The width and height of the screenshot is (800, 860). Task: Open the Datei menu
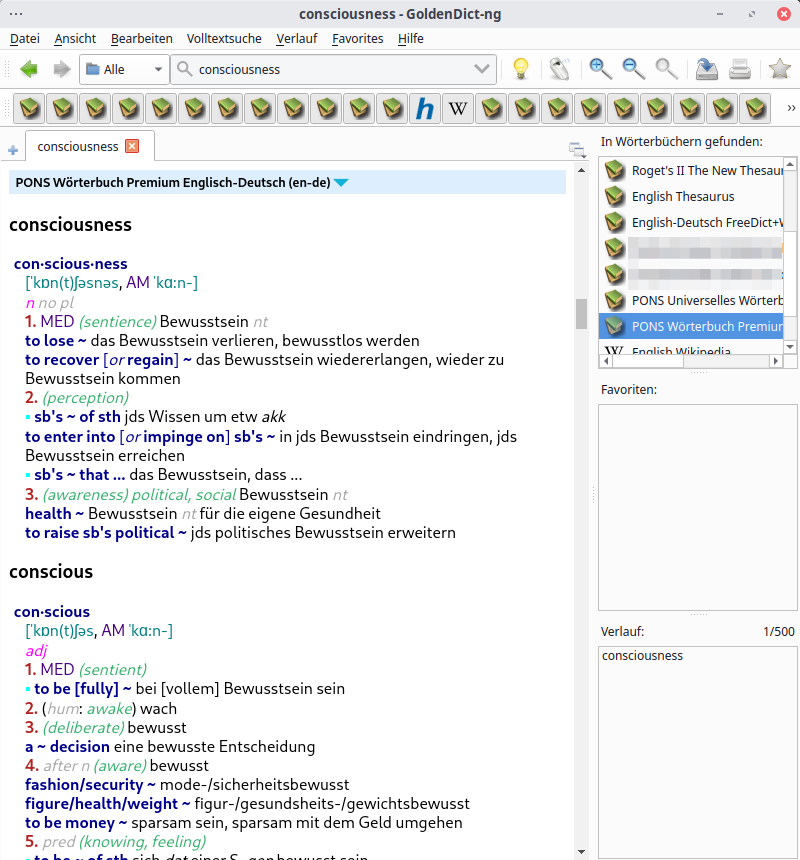25,38
